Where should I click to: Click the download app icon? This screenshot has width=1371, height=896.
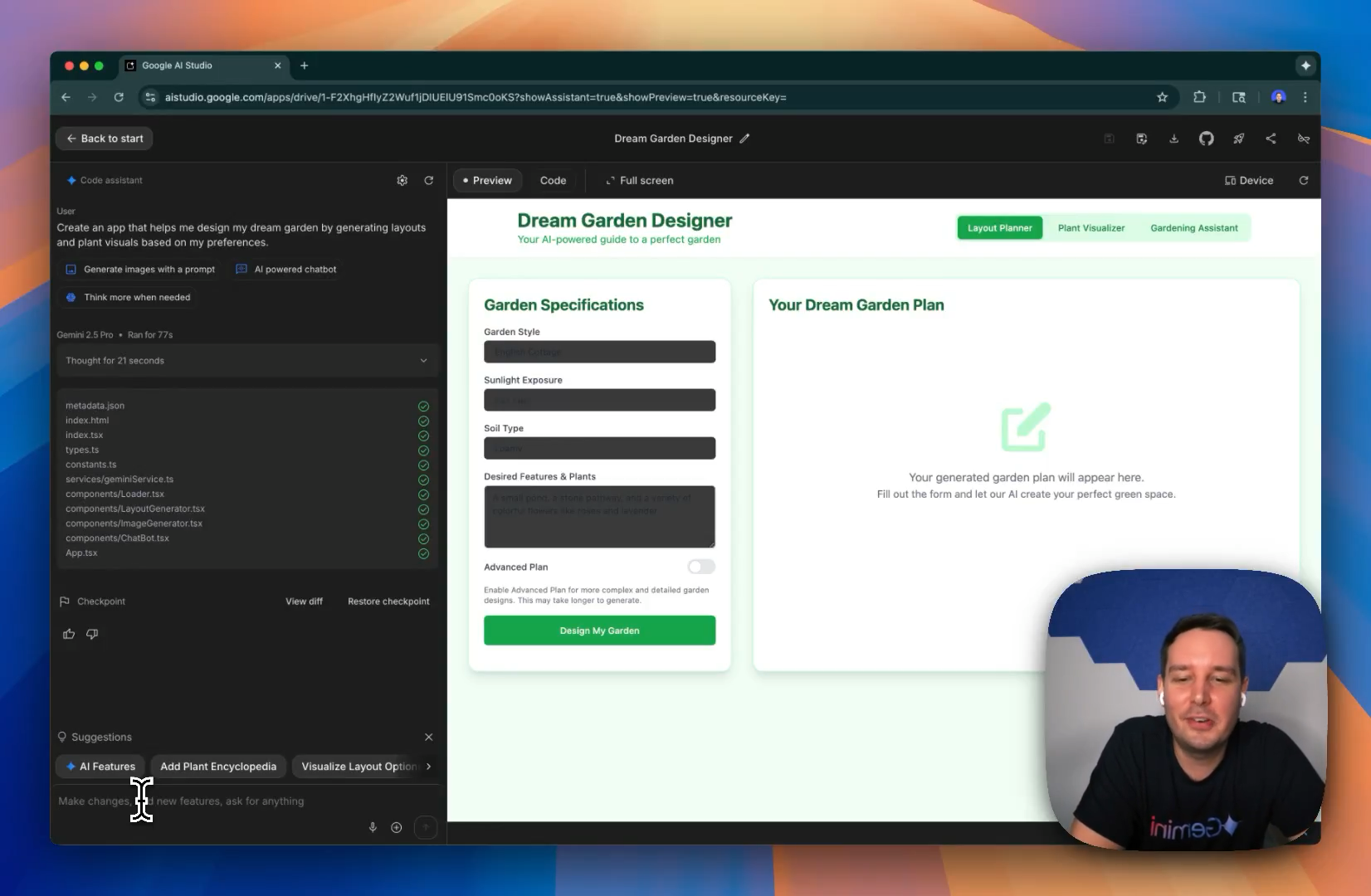[1173, 139]
